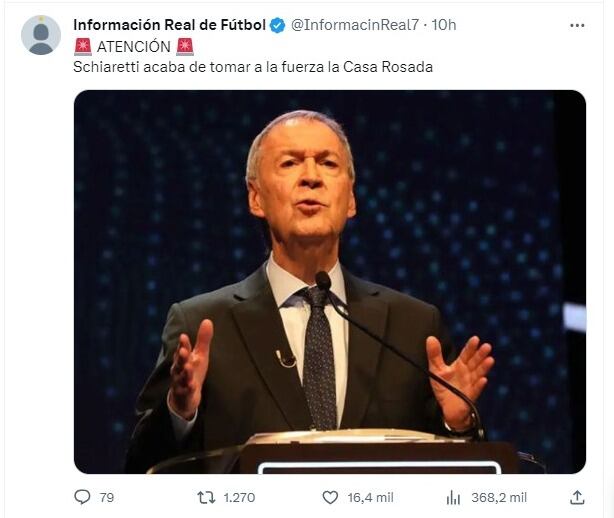
Task: Share the tweet with the upload arrow icon
Action: tap(577, 497)
